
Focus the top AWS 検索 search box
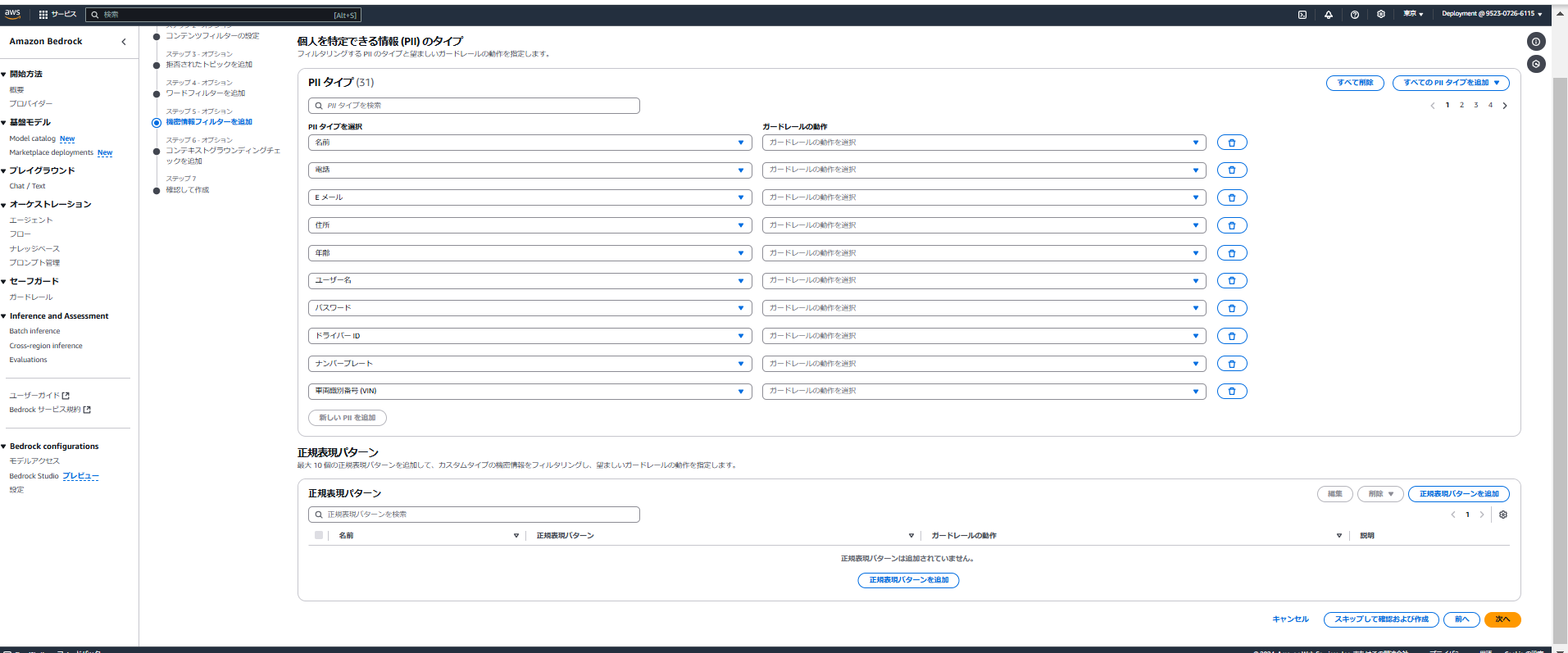[223, 15]
